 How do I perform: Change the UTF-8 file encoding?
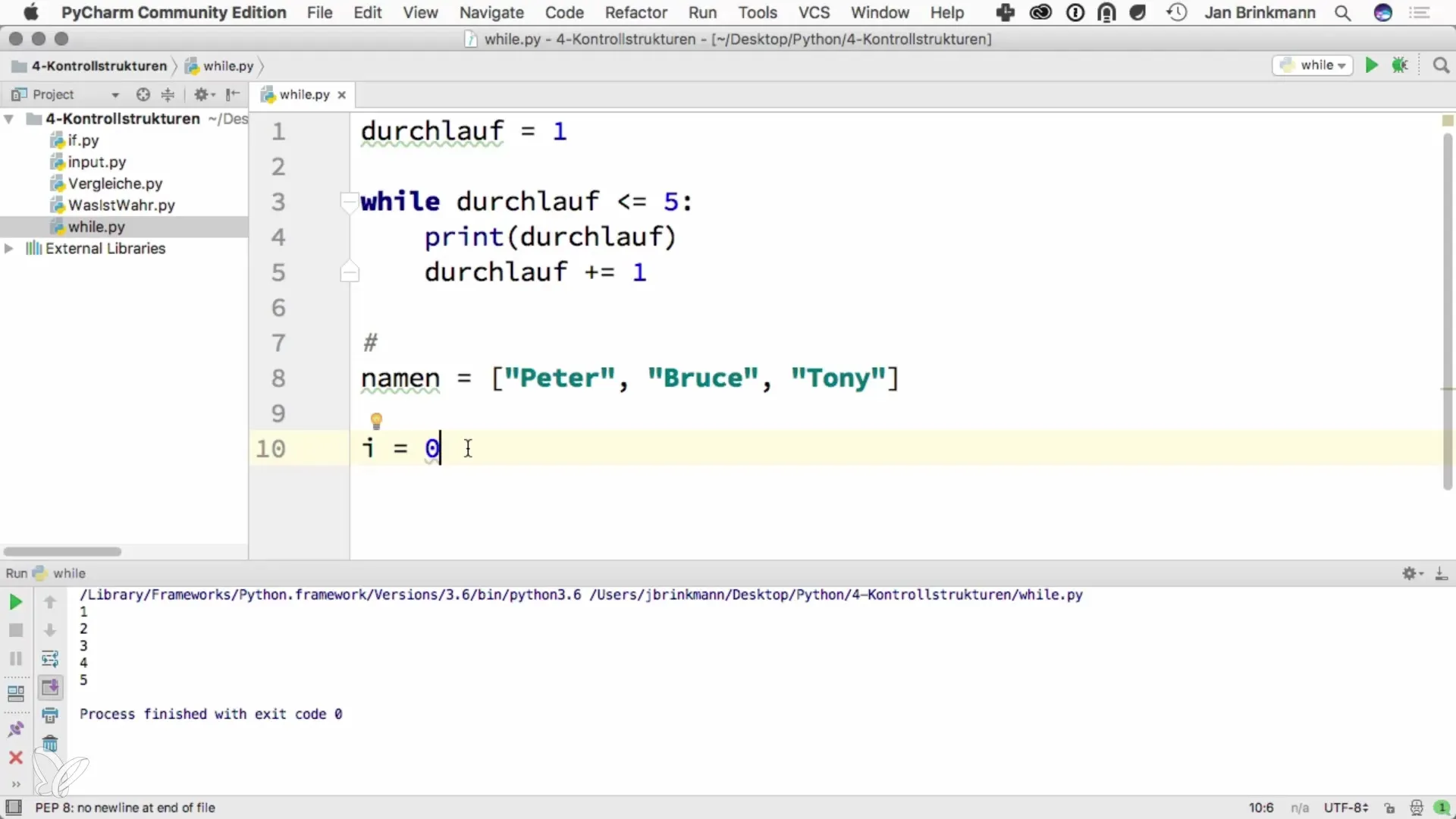(x=1345, y=808)
